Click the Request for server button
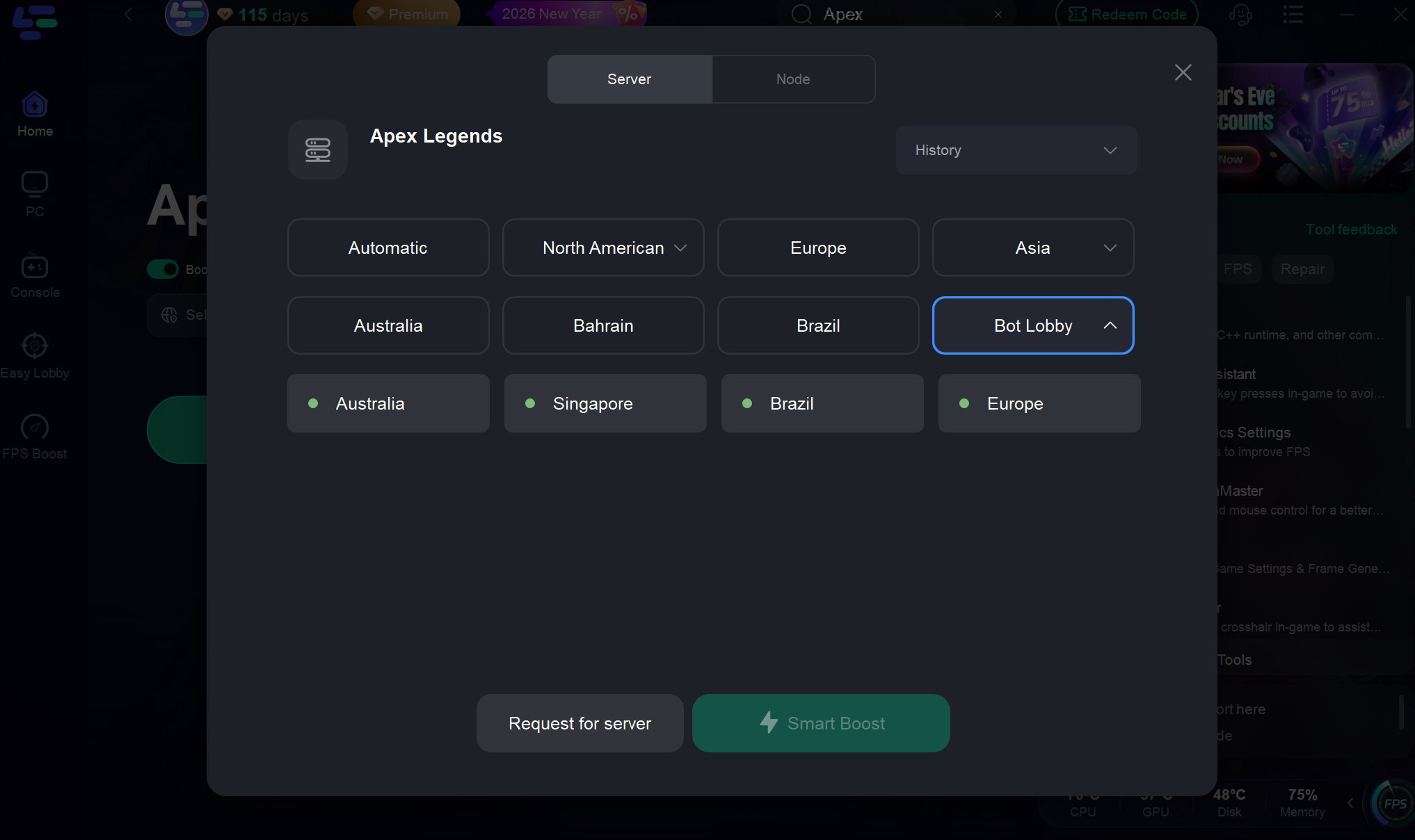 coord(579,723)
